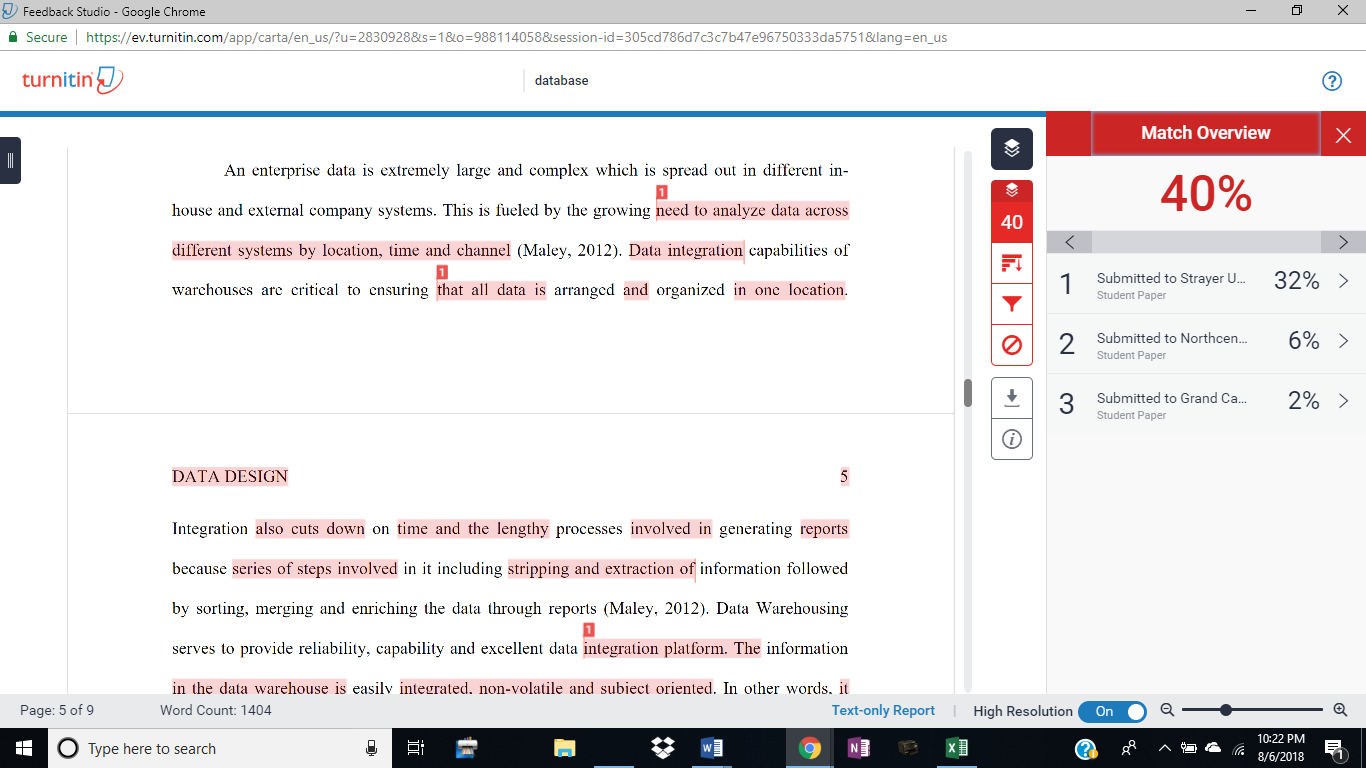Click highlighted 'series of steps involved' text
The image size is (1366, 768).
[x=315, y=569]
